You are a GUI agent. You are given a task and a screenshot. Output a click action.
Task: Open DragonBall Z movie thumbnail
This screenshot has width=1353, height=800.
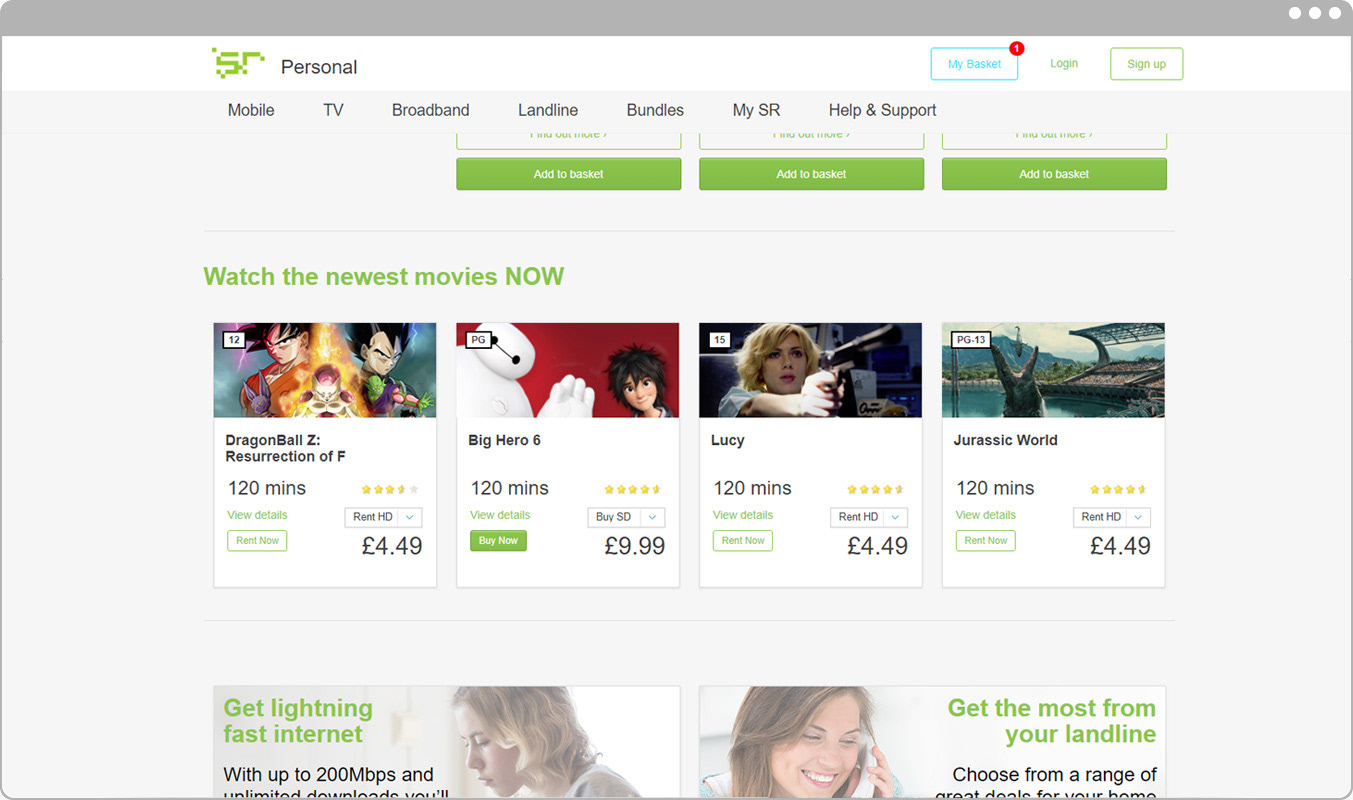pos(325,370)
